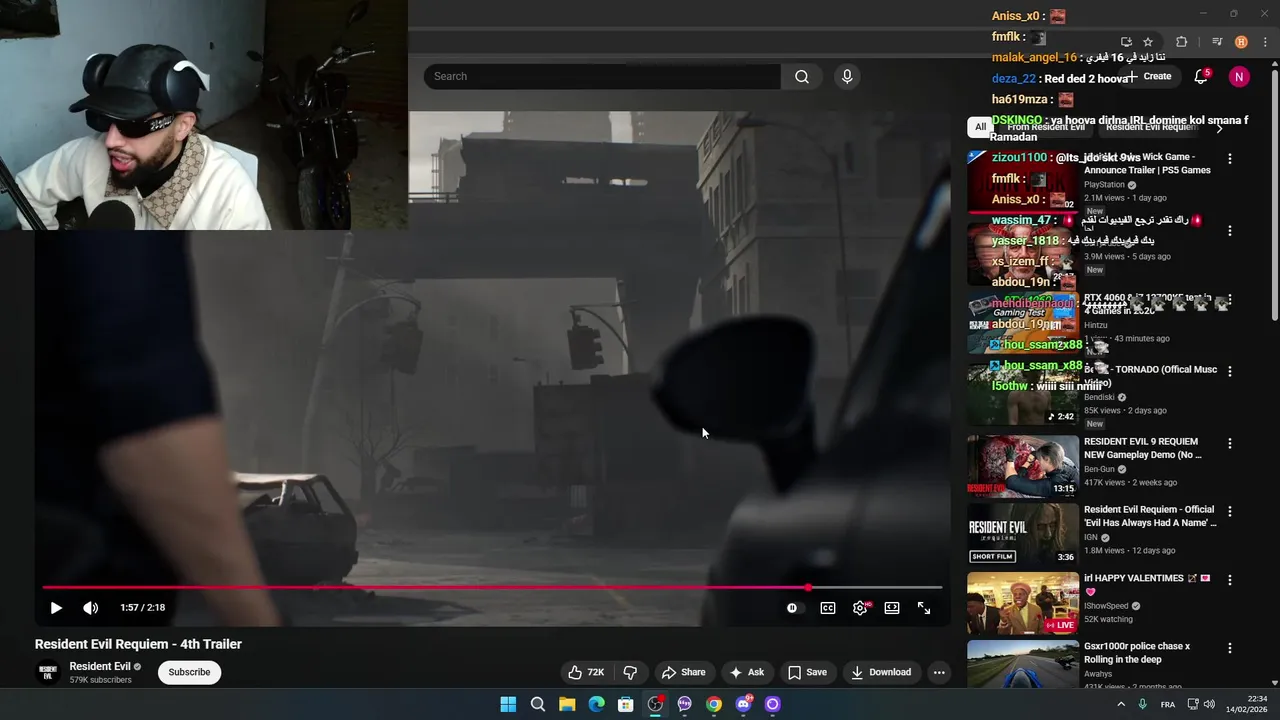
Task: Open options for TORNADO music video
Action: pos(1230,371)
